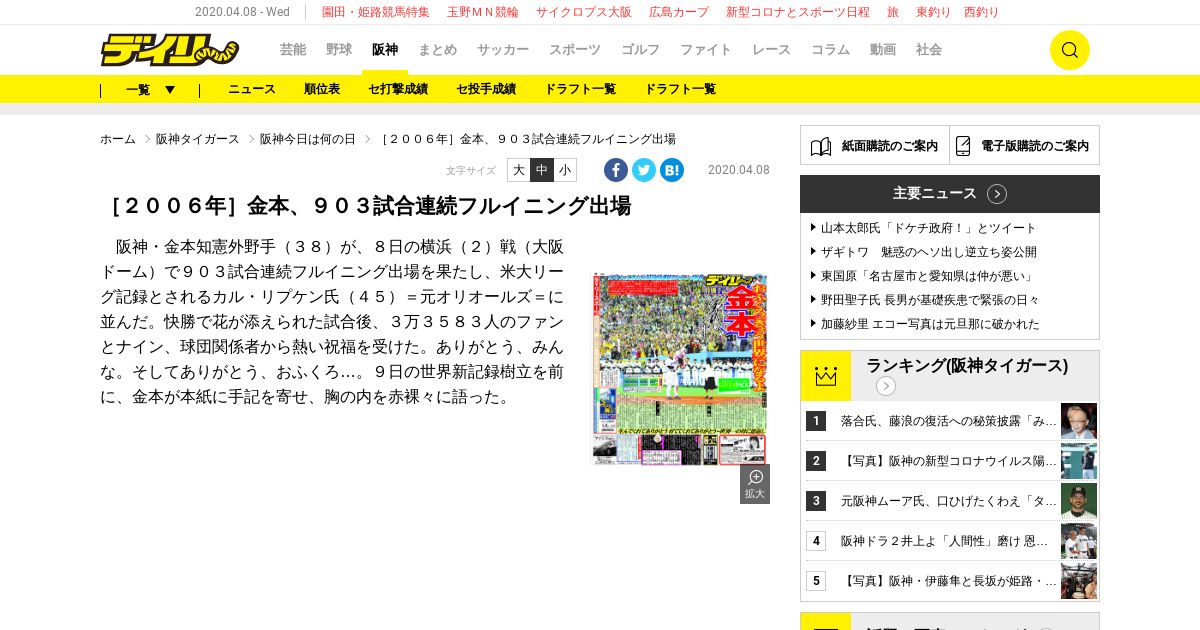Screen dimensions: 1200x630
Task: Open rank 4 阪神ドラ２井上 article
Action: tap(945, 541)
